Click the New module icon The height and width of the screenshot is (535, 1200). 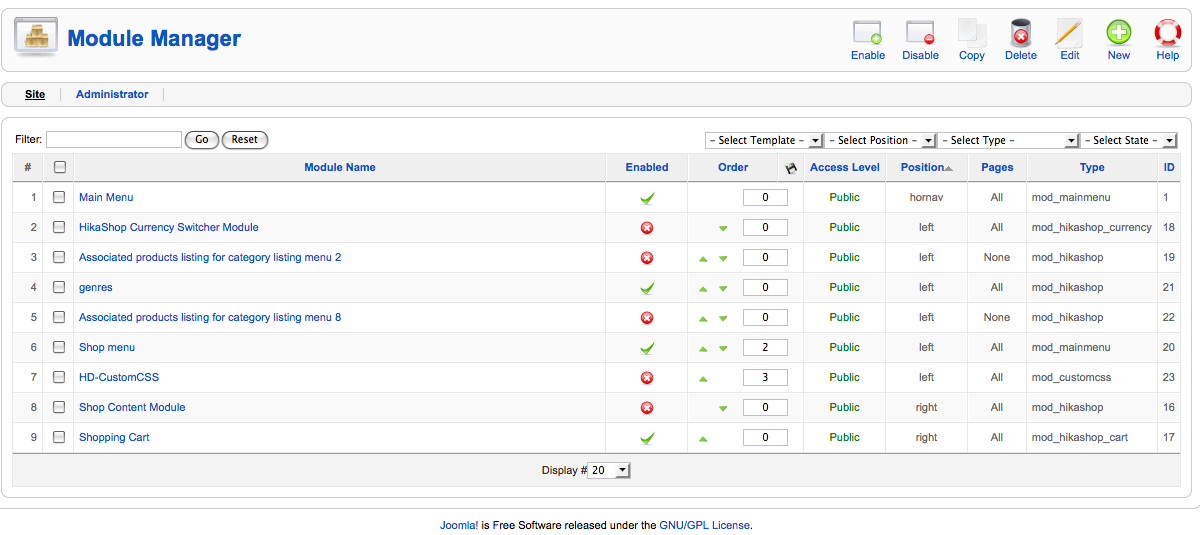[1118, 33]
